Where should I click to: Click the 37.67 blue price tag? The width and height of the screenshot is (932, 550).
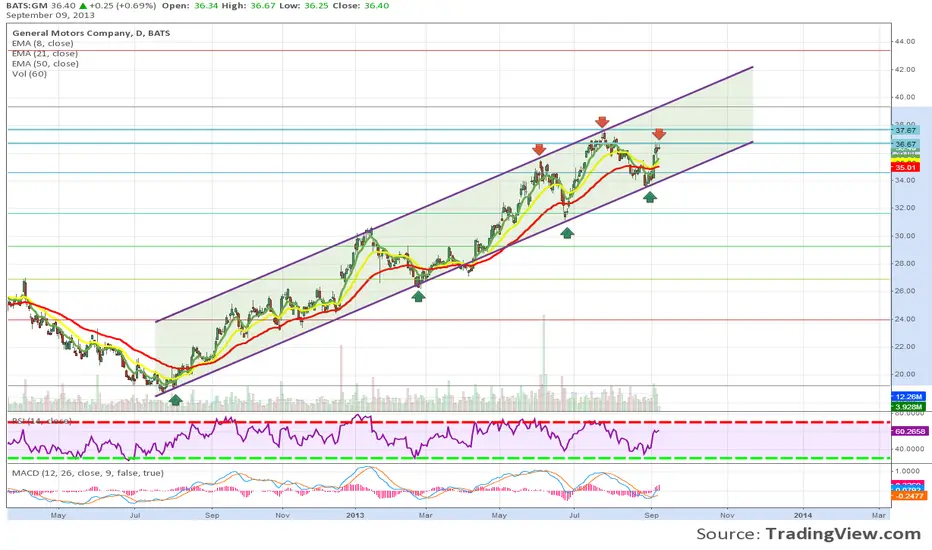[905, 130]
